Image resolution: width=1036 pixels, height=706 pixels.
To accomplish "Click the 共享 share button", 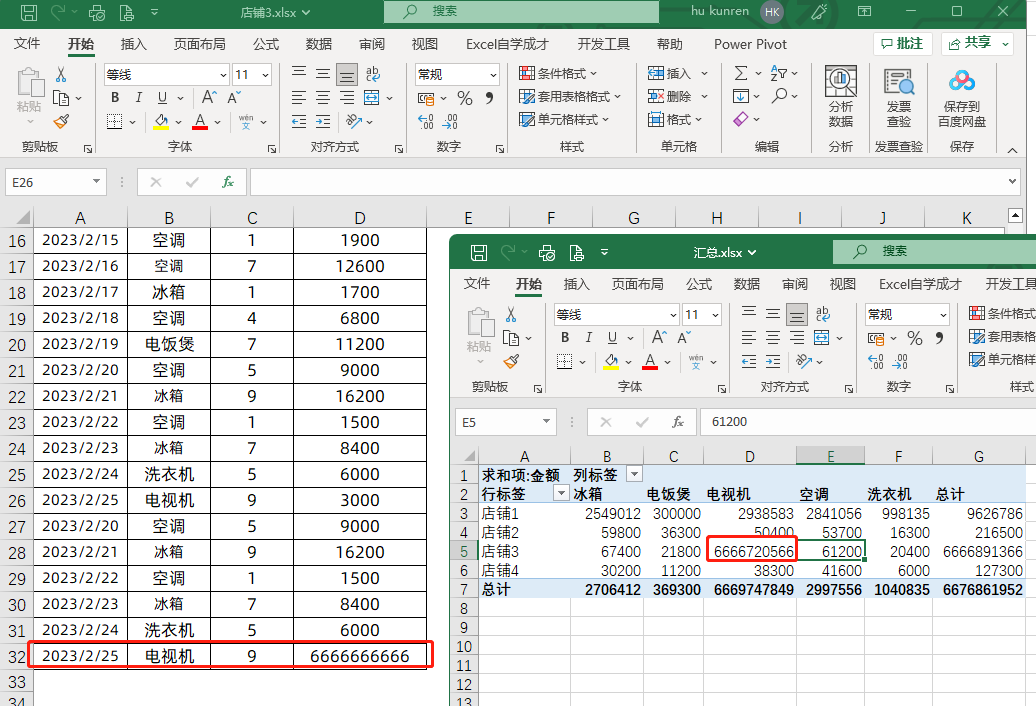I will (x=978, y=43).
